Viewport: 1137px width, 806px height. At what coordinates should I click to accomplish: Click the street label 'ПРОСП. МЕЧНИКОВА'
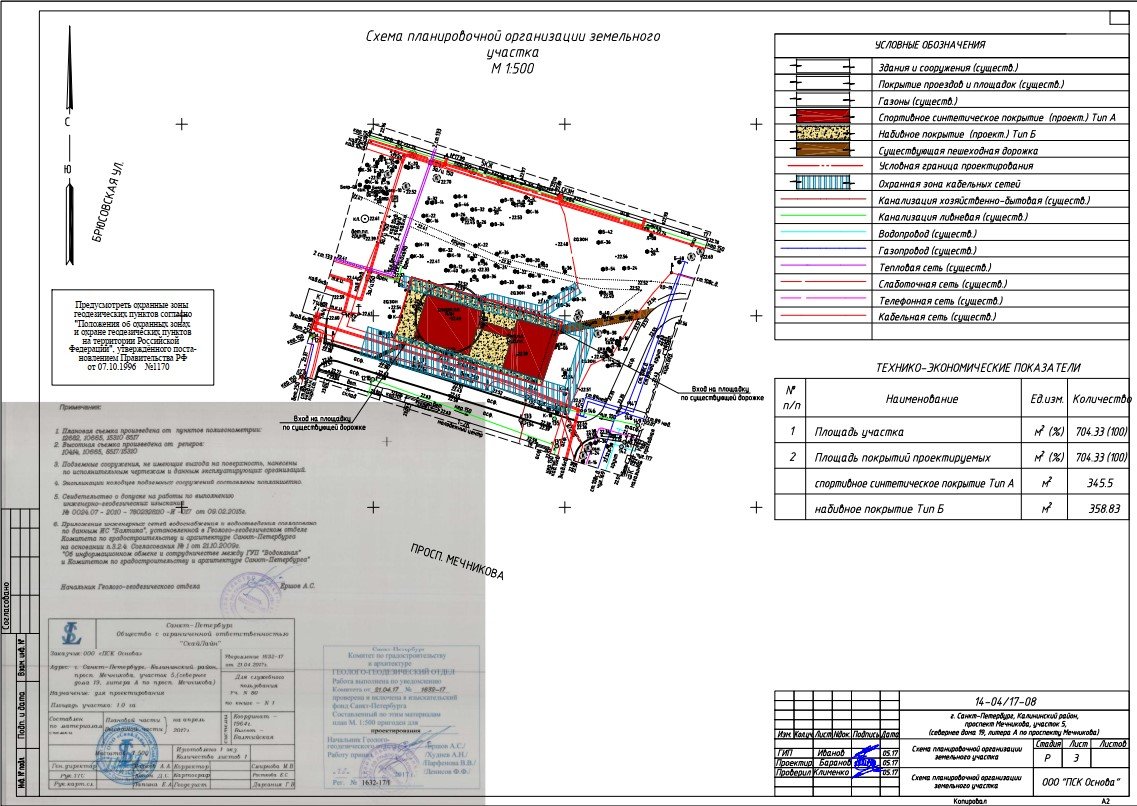pos(457,562)
